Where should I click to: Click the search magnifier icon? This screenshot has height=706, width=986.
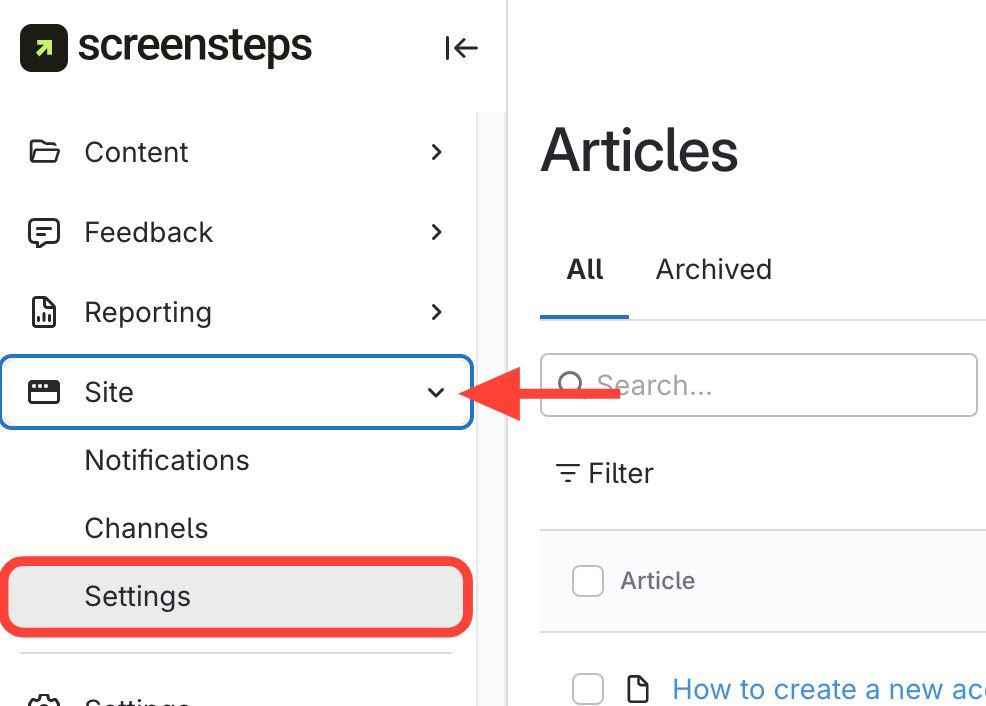pyautogui.click(x=571, y=385)
